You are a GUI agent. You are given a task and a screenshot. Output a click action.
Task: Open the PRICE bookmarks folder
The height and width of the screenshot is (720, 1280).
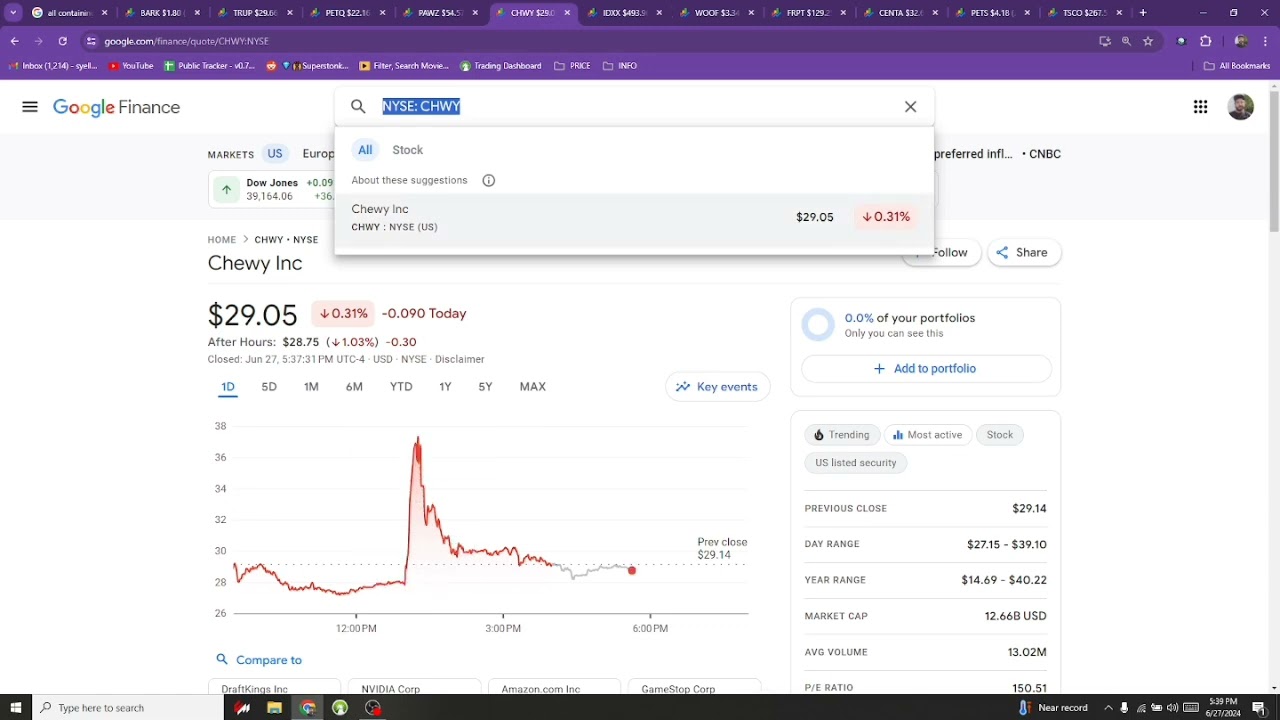click(572, 66)
